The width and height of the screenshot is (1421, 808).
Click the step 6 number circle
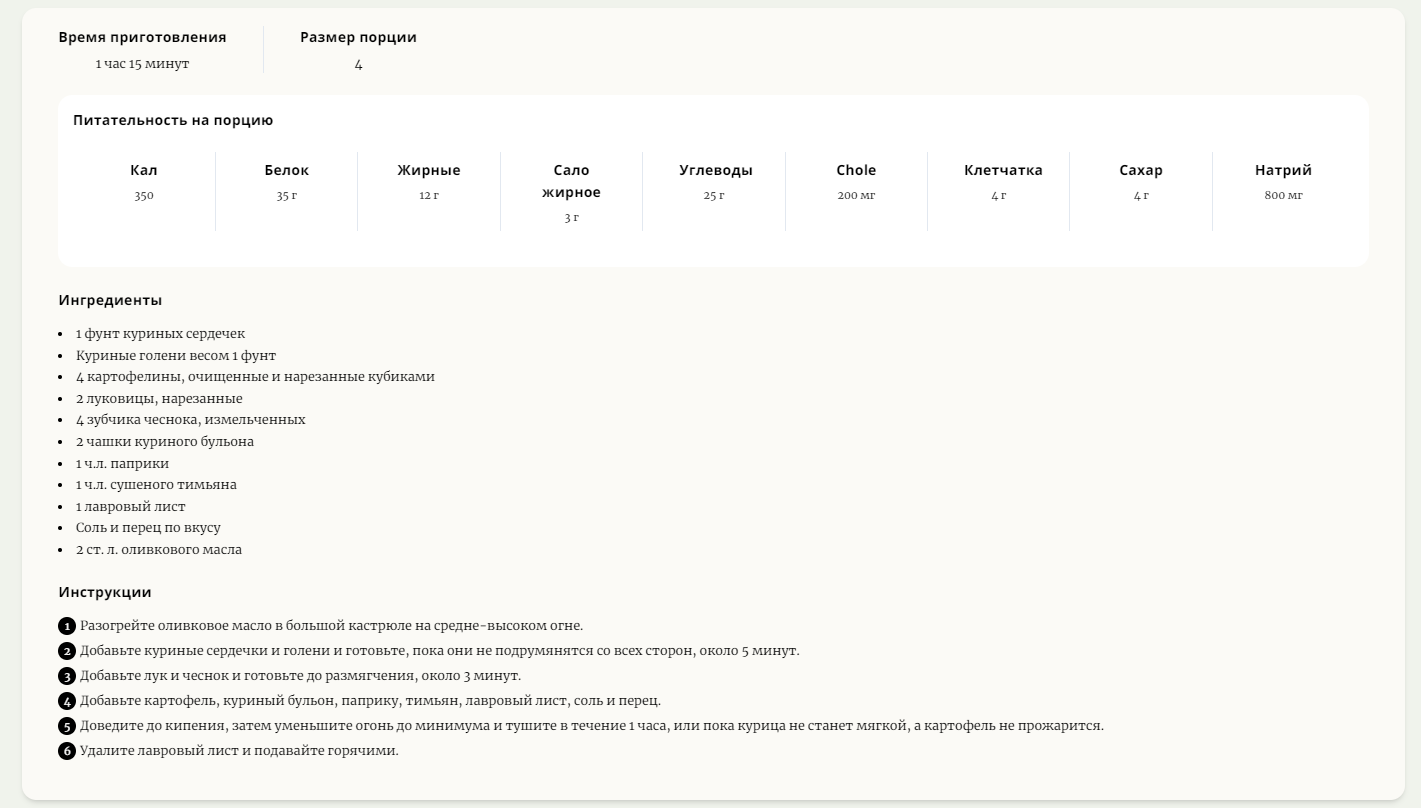tap(67, 751)
